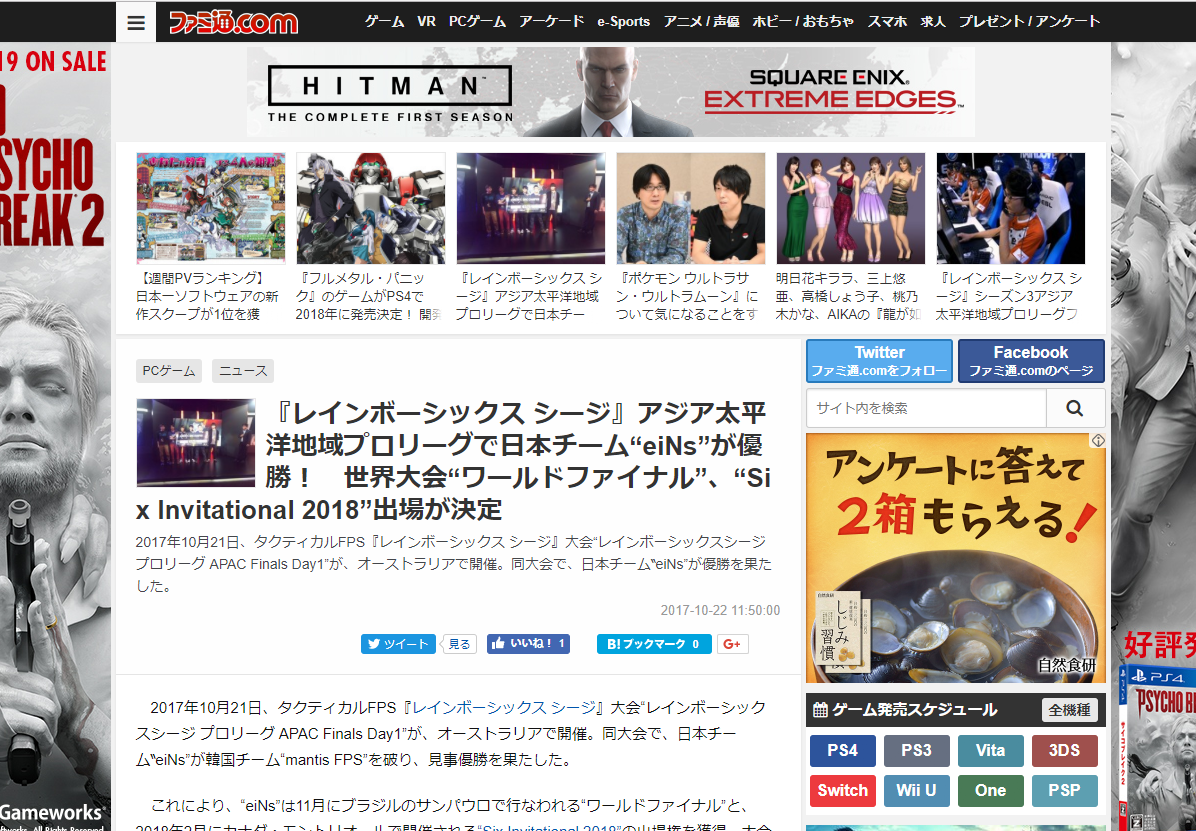Open the 週間PVランキング thumbnail
The image size is (1196, 831).
click(x=211, y=208)
